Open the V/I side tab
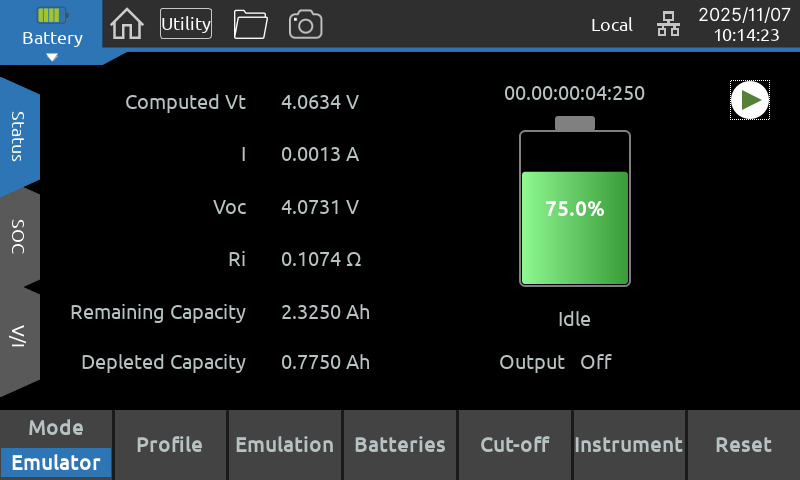 (18, 336)
